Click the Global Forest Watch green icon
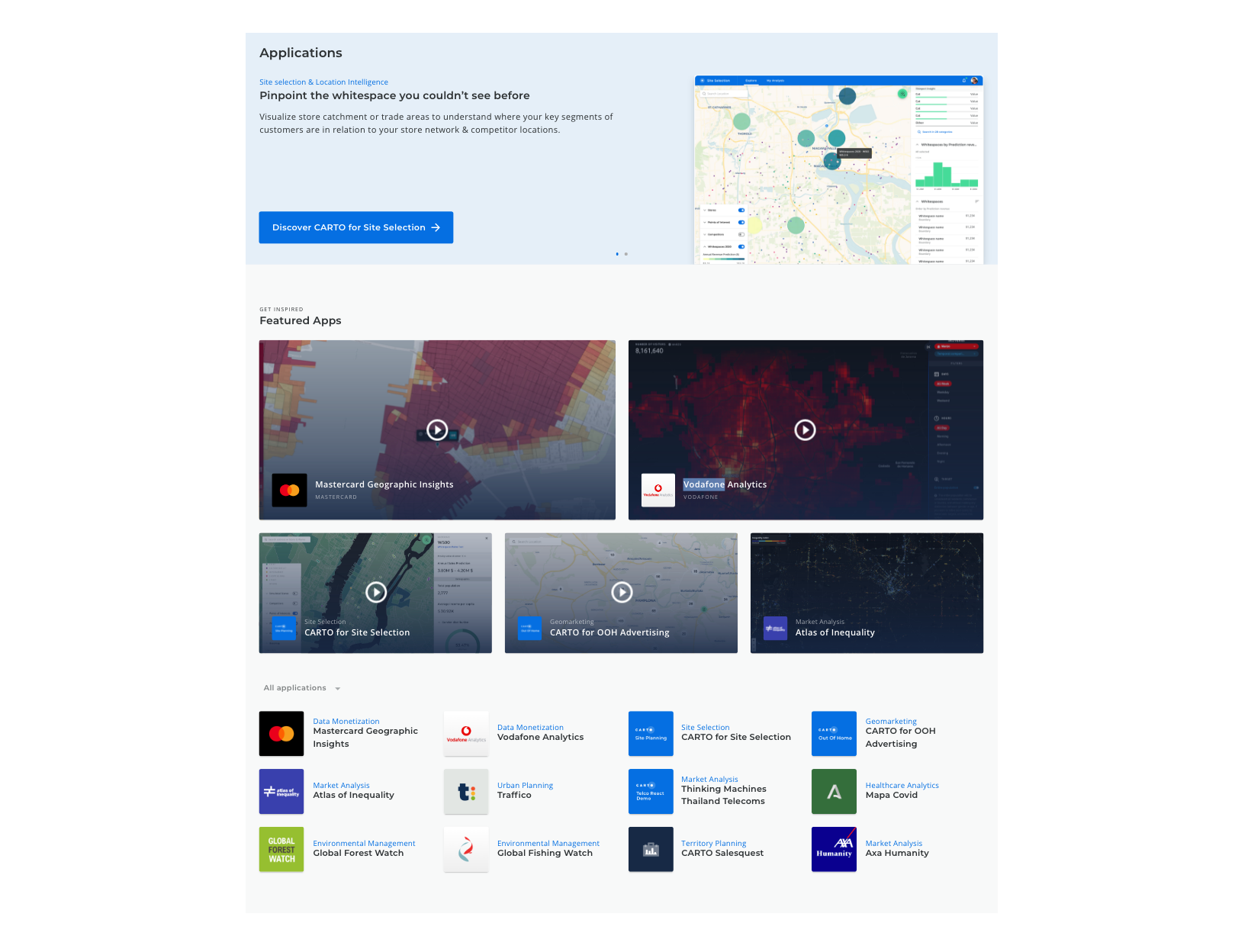The image size is (1251, 952). [281, 850]
